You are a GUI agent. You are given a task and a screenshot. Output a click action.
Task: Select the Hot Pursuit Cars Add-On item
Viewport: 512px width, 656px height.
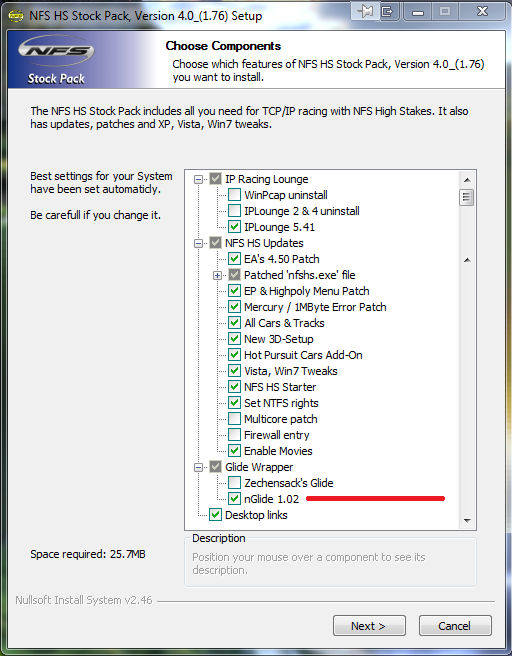click(x=303, y=355)
